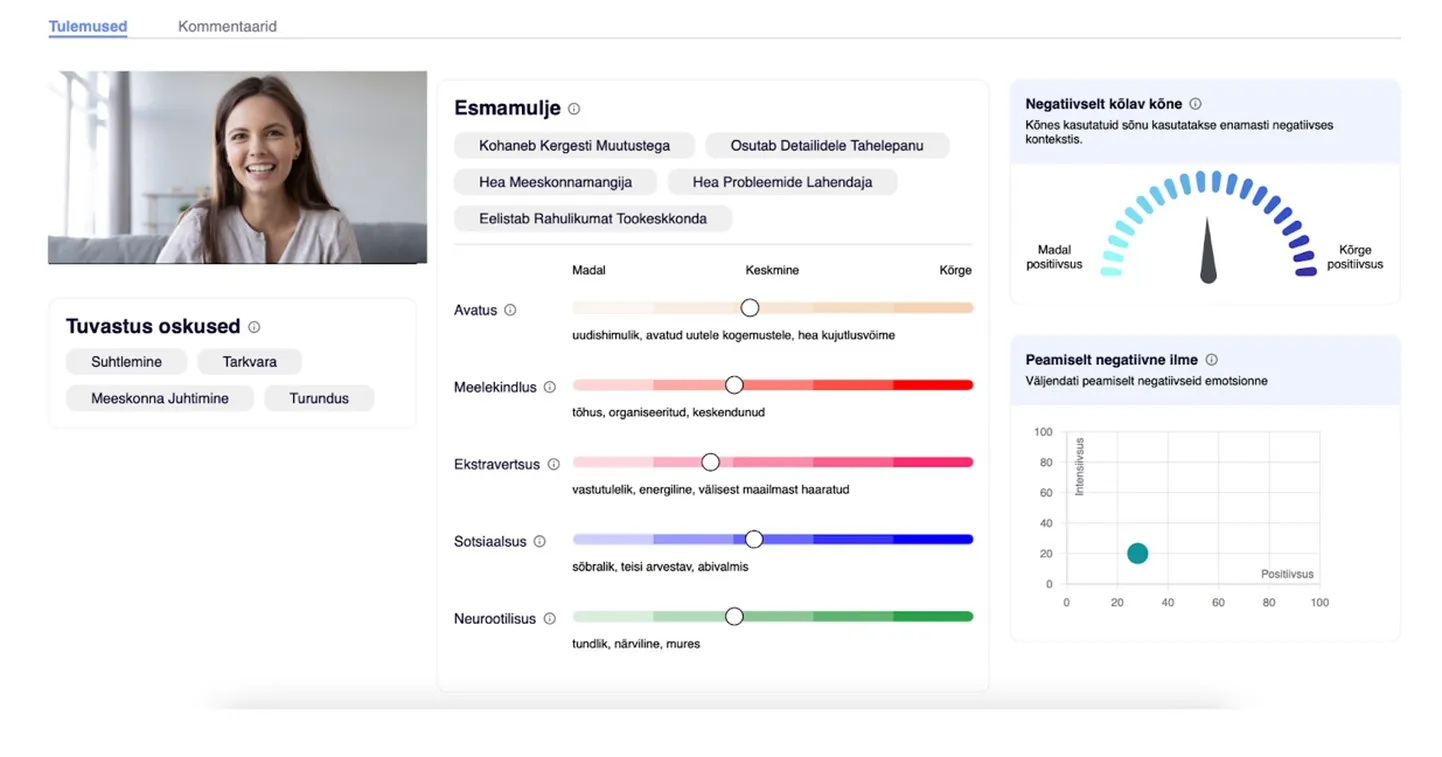The width and height of the screenshot is (1442, 757).
Task: Open the Tulemused tab
Action: click(88, 26)
